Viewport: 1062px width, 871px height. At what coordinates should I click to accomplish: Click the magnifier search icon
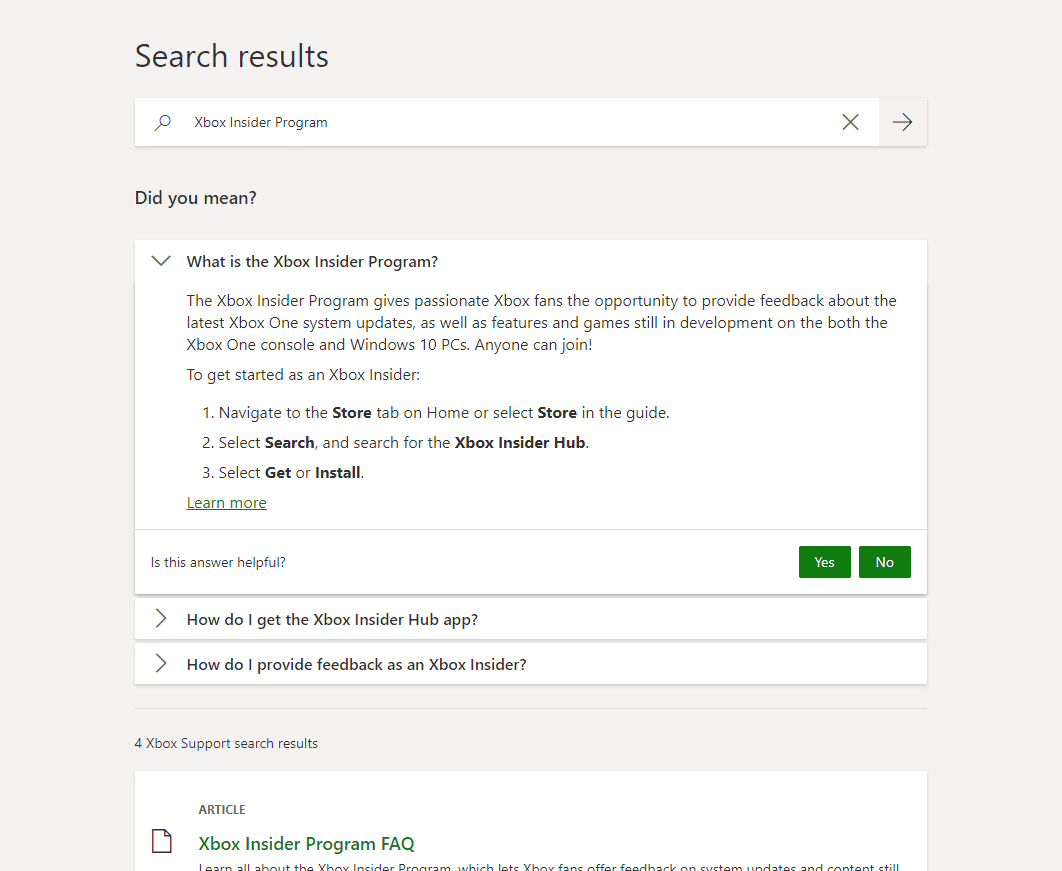[x=163, y=123]
